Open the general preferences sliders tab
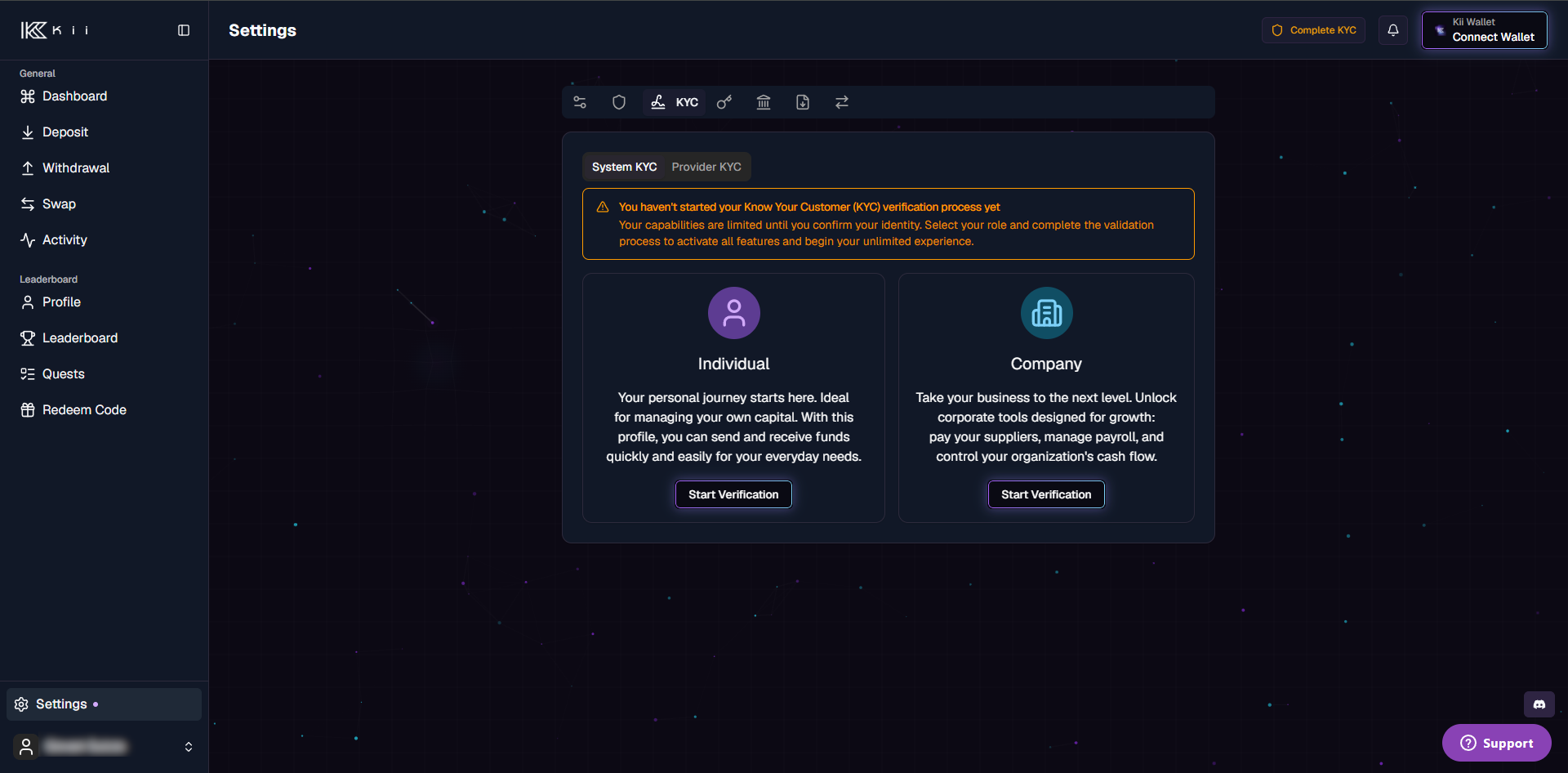Viewport: 1568px width, 773px height. coord(580,102)
